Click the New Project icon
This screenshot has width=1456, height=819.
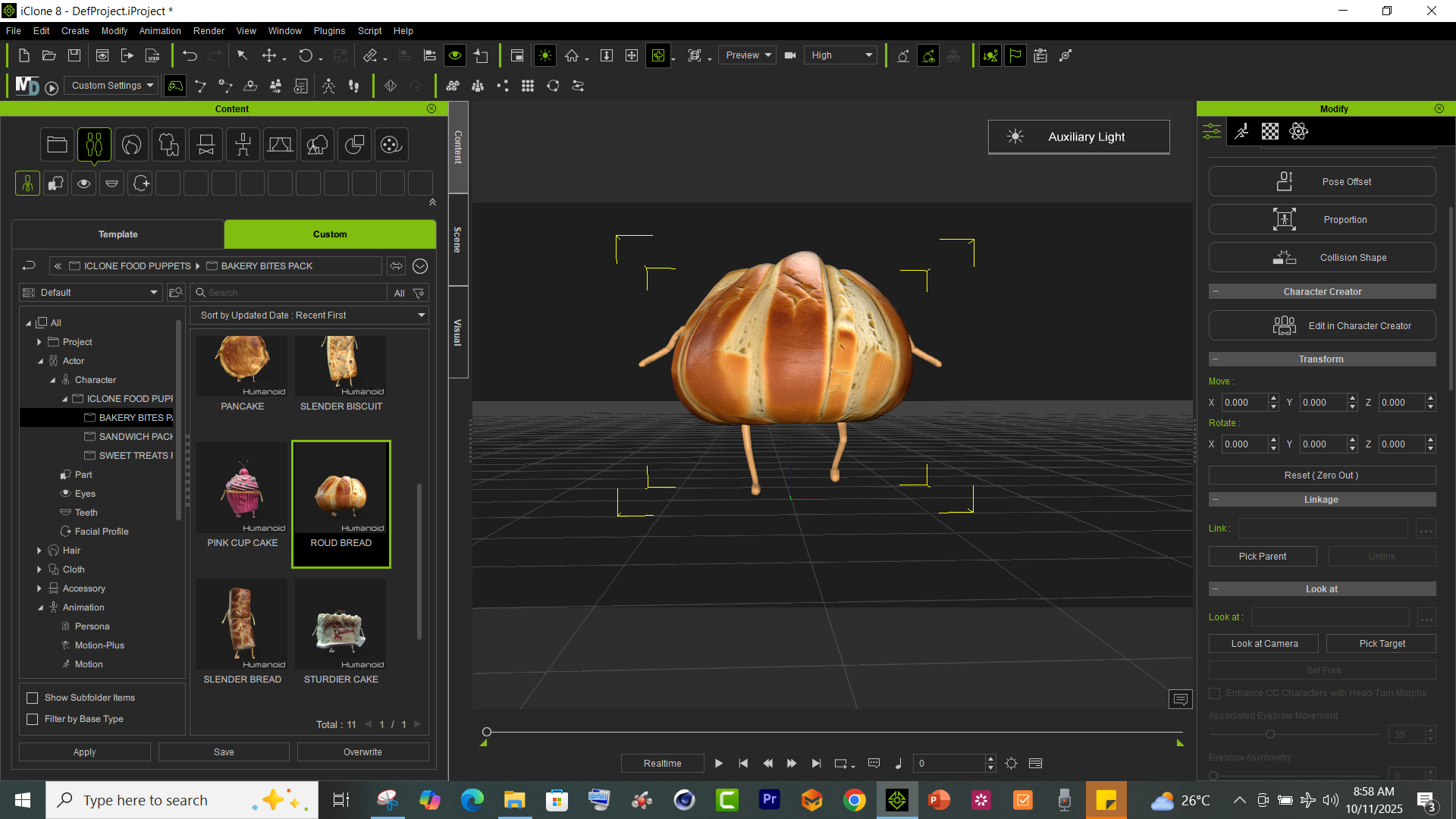(24, 55)
